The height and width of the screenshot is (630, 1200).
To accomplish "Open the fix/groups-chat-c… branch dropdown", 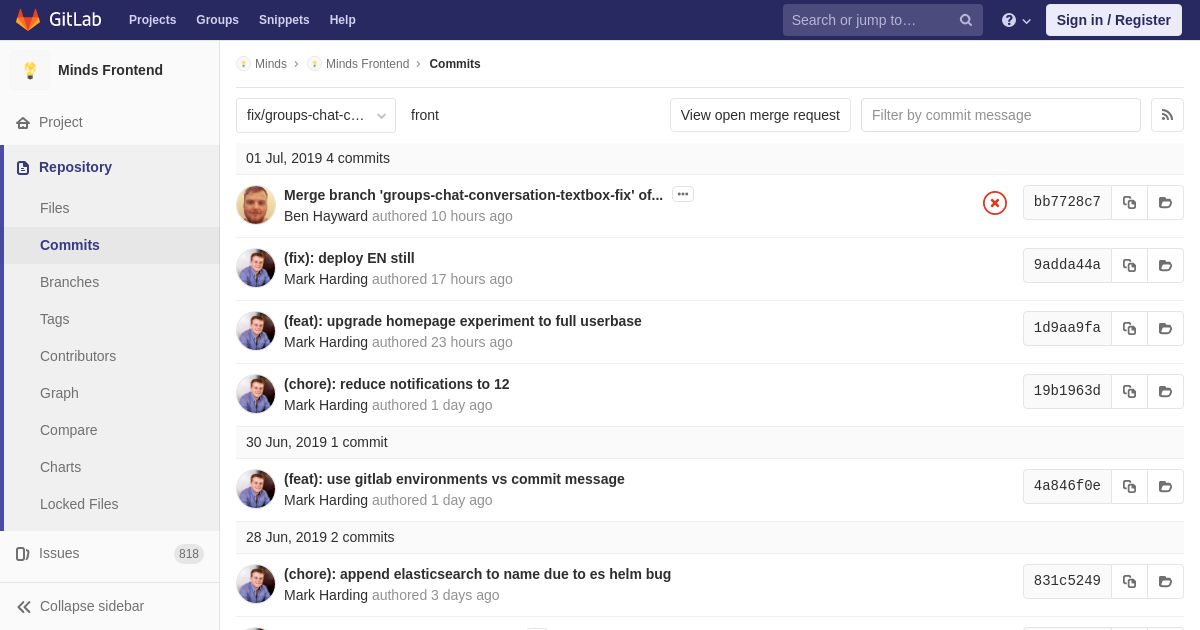I will coord(316,115).
